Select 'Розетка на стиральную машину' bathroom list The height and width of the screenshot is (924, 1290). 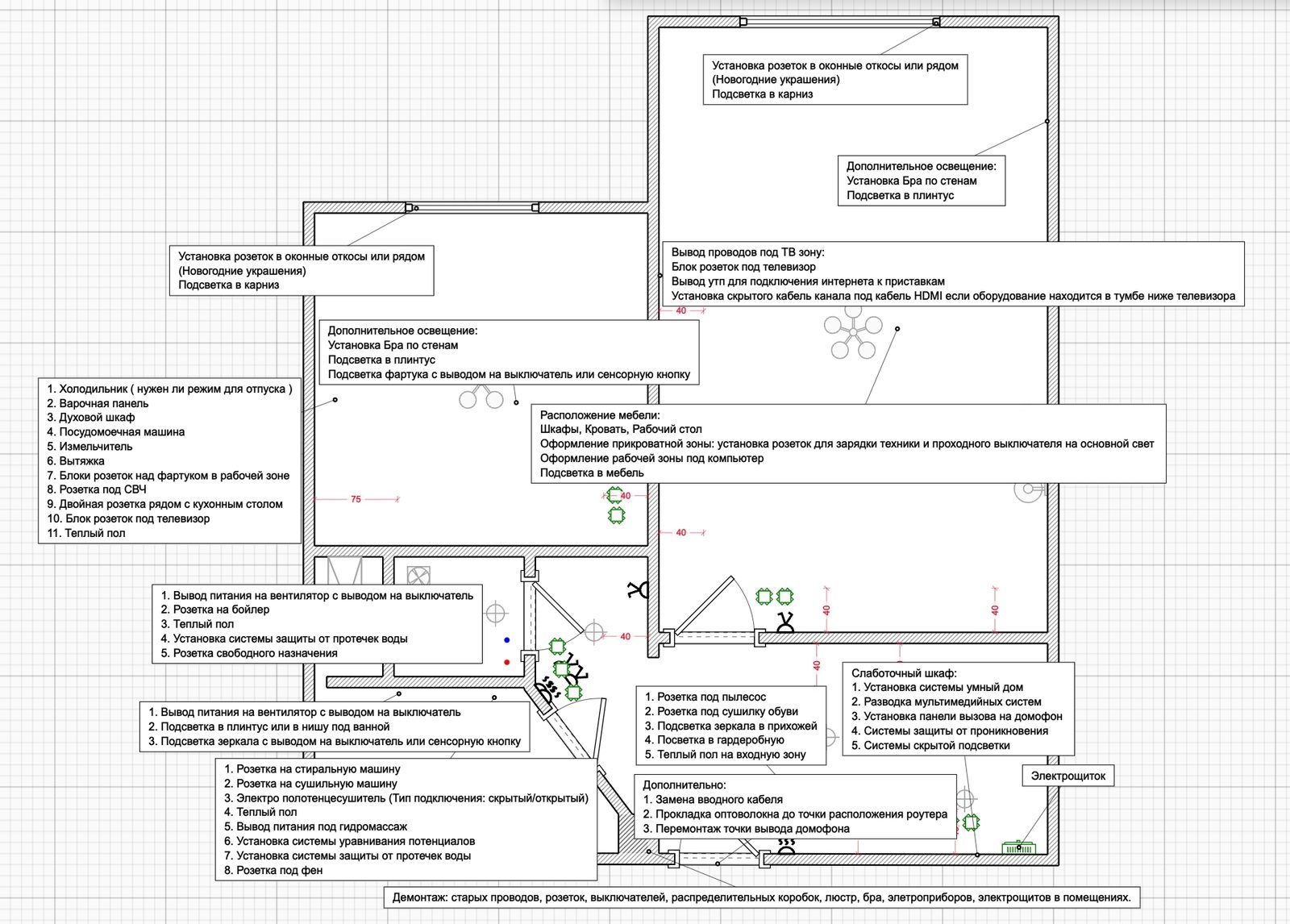(x=406, y=819)
